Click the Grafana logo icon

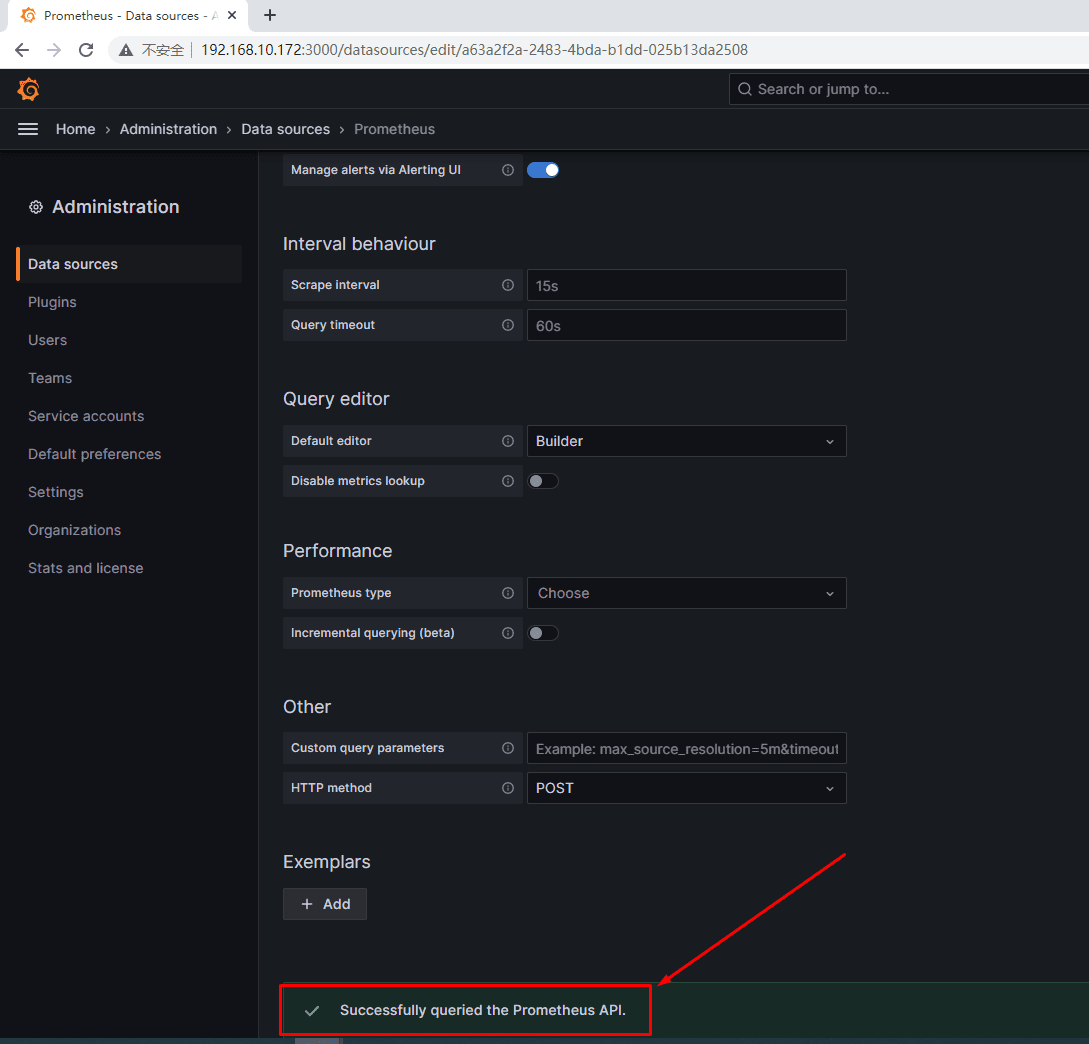pos(28,90)
